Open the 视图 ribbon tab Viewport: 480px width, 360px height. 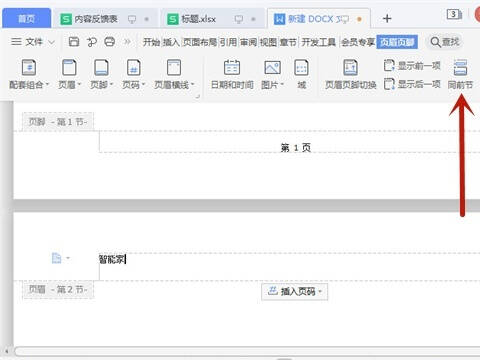268,42
